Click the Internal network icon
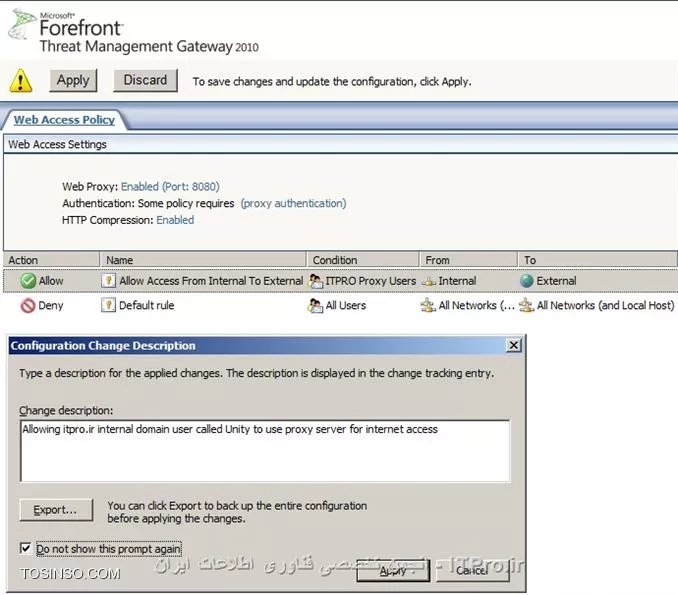678x595 pixels. pos(429,282)
